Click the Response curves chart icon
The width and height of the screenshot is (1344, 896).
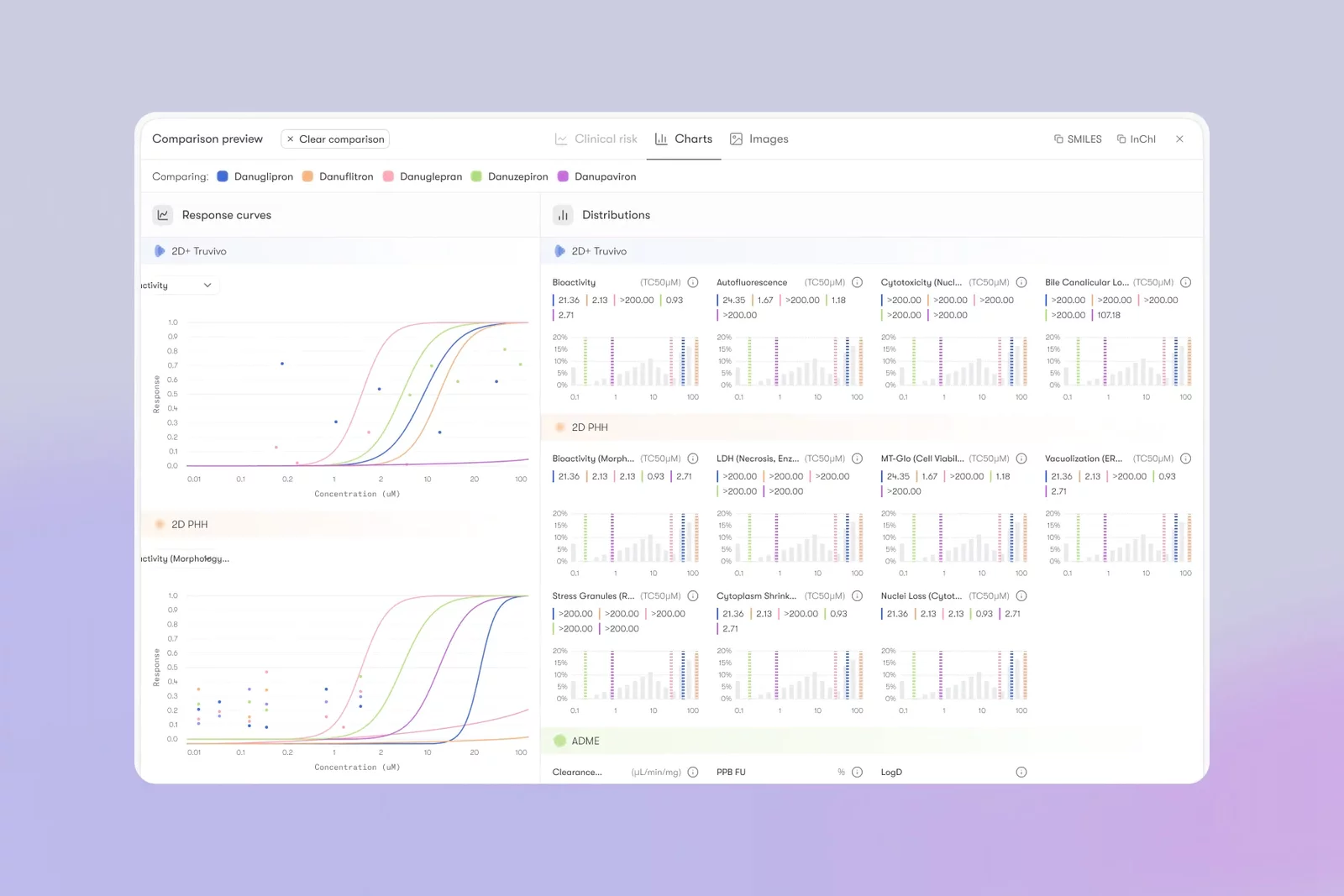coord(163,215)
